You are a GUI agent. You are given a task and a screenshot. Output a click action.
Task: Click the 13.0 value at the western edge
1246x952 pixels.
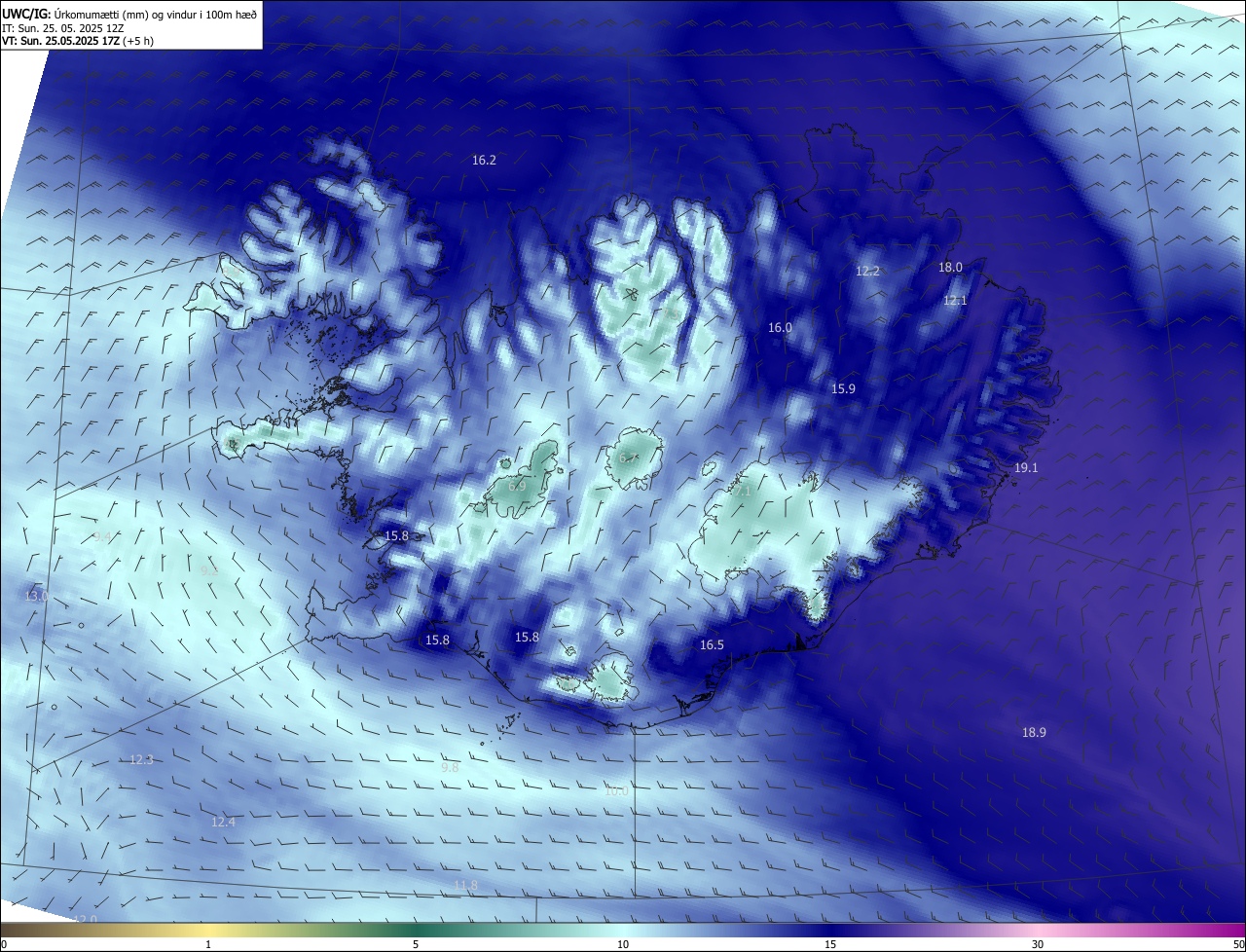click(36, 597)
